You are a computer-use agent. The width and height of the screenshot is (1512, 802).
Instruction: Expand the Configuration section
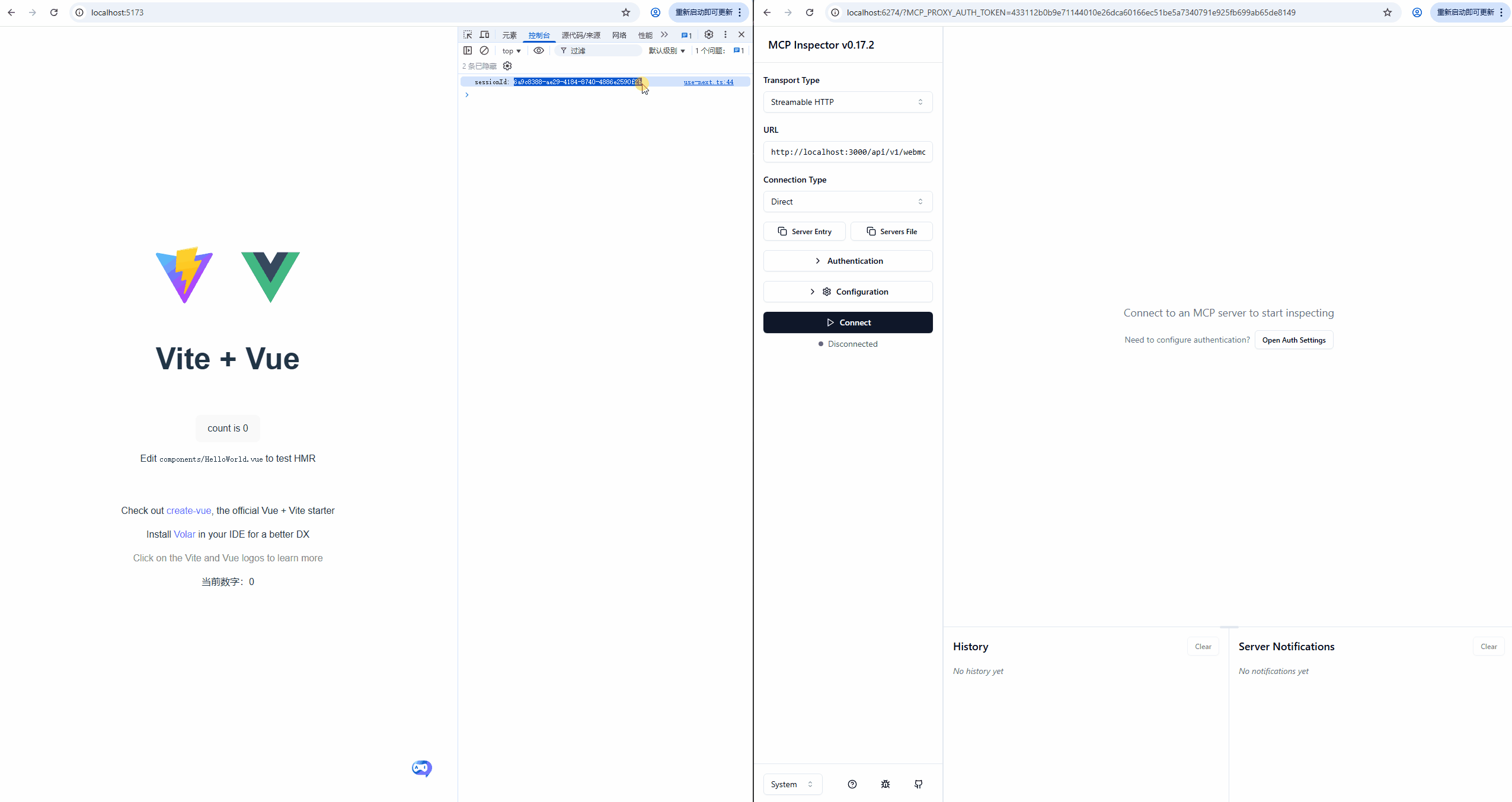click(847, 292)
